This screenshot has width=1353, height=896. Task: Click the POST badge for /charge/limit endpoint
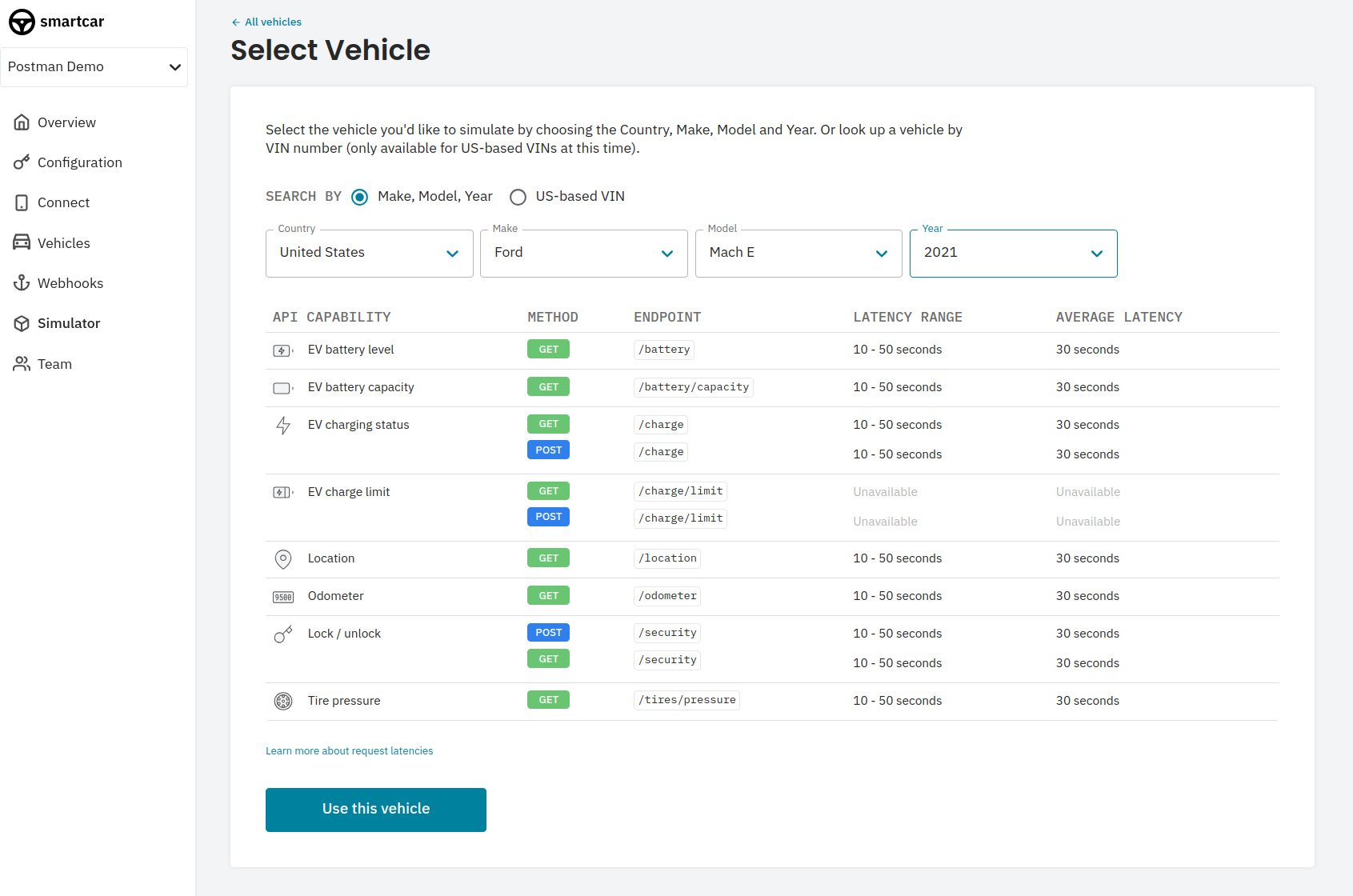(x=548, y=516)
